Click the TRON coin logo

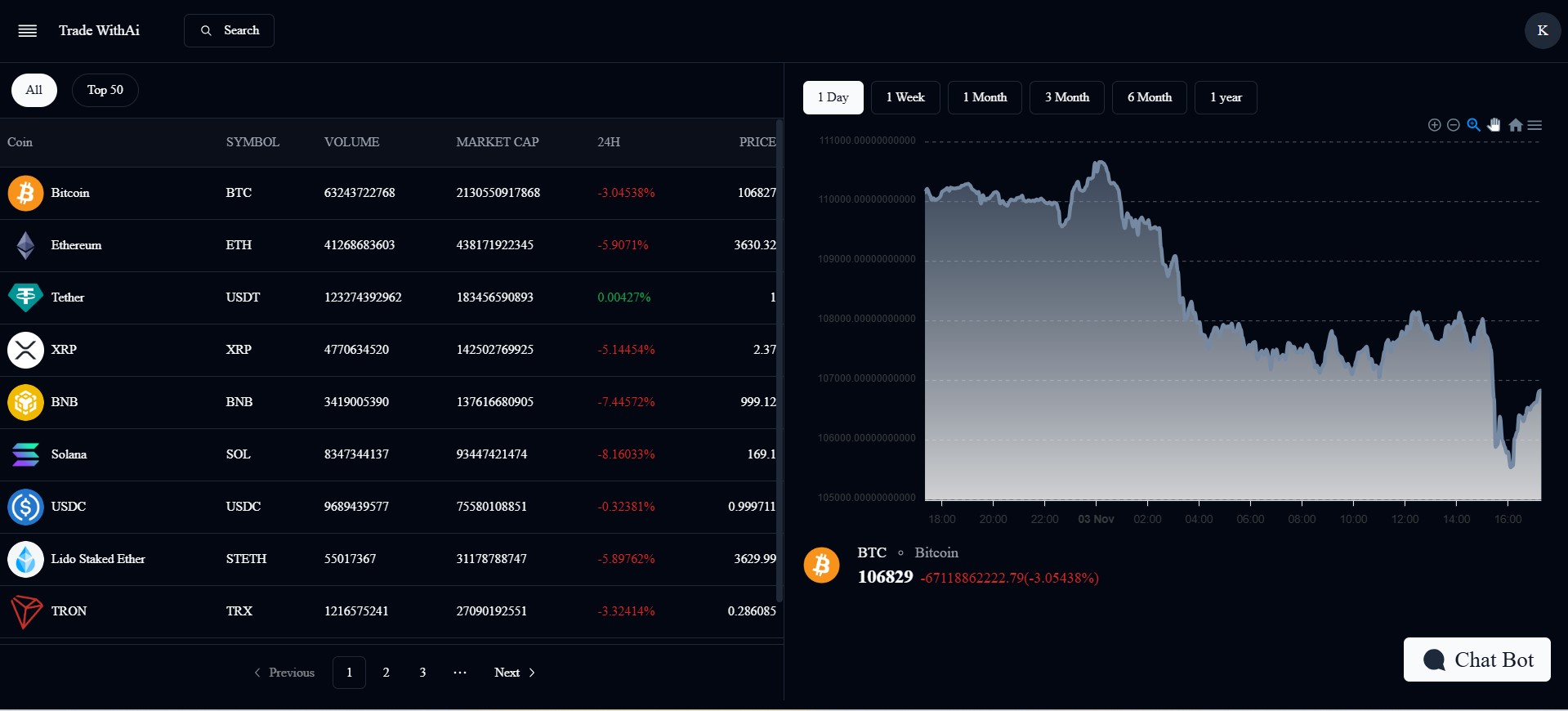tap(25, 611)
